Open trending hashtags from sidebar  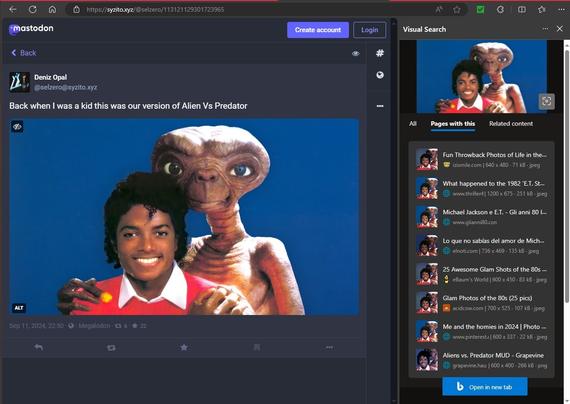(380, 53)
